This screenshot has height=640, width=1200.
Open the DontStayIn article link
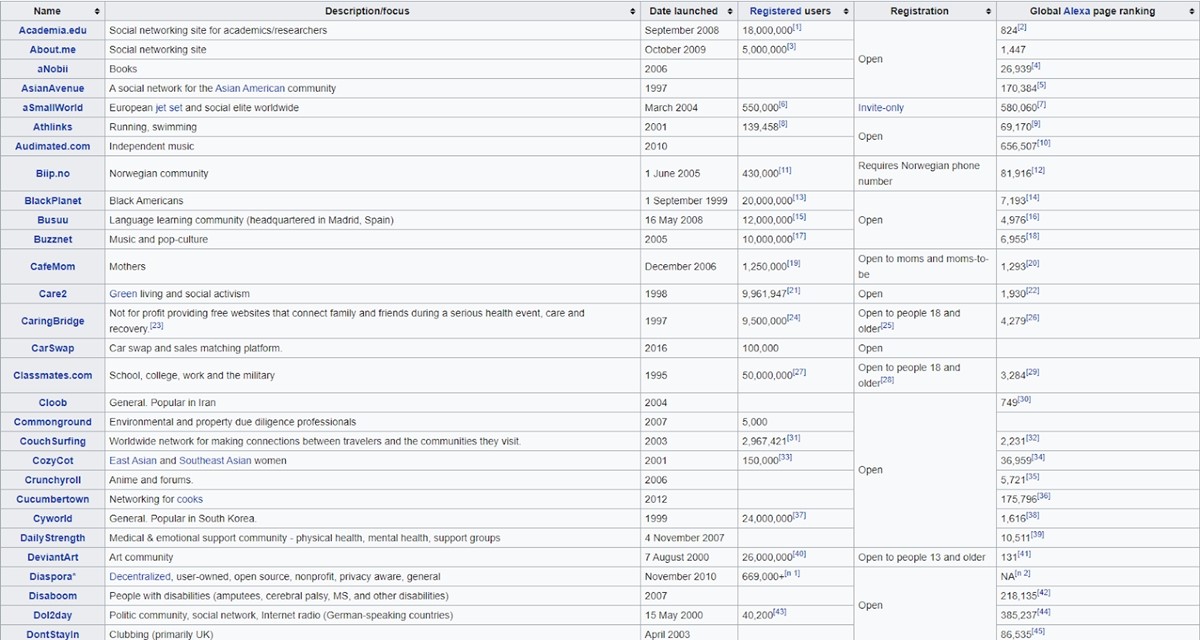point(52,635)
